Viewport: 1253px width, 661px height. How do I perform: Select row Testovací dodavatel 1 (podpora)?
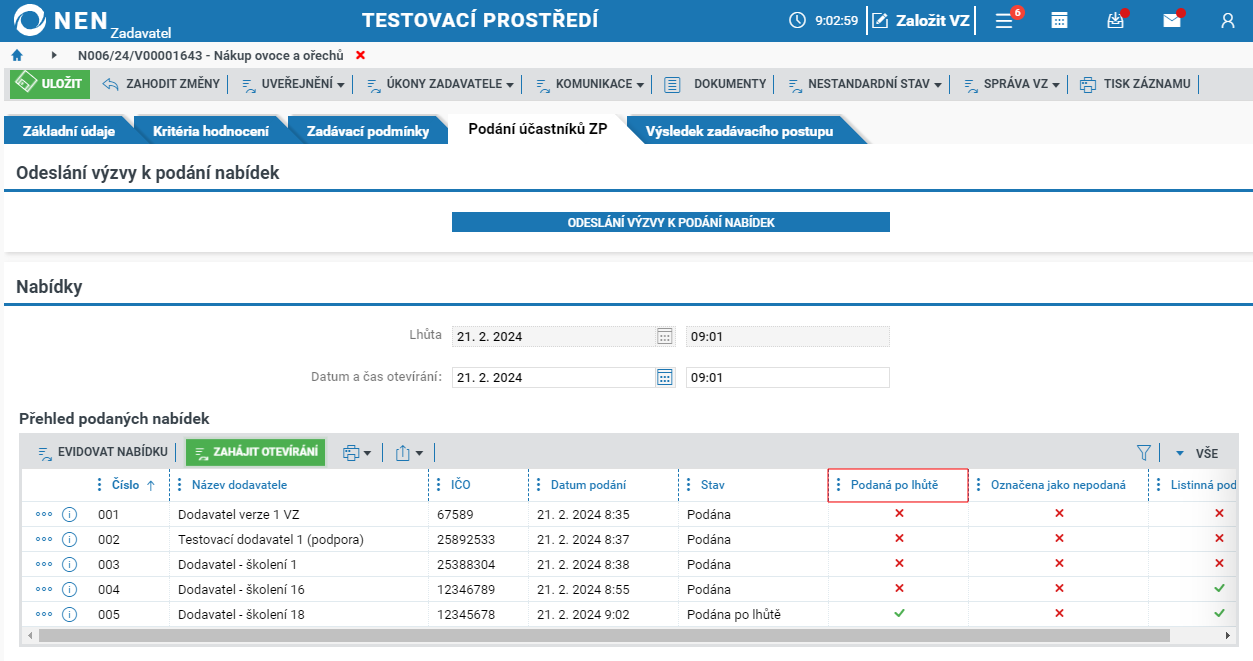click(x=630, y=539)
